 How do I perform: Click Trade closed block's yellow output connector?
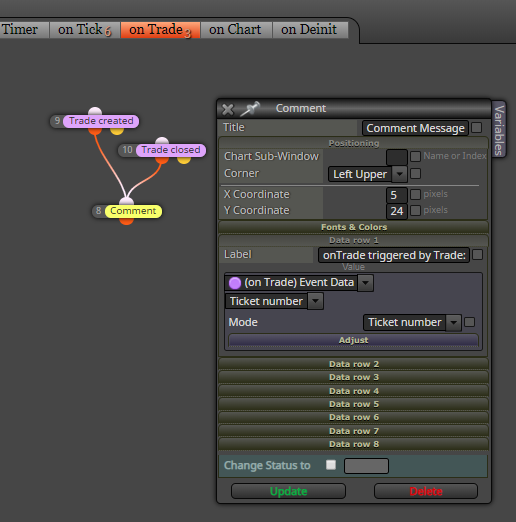184,160
